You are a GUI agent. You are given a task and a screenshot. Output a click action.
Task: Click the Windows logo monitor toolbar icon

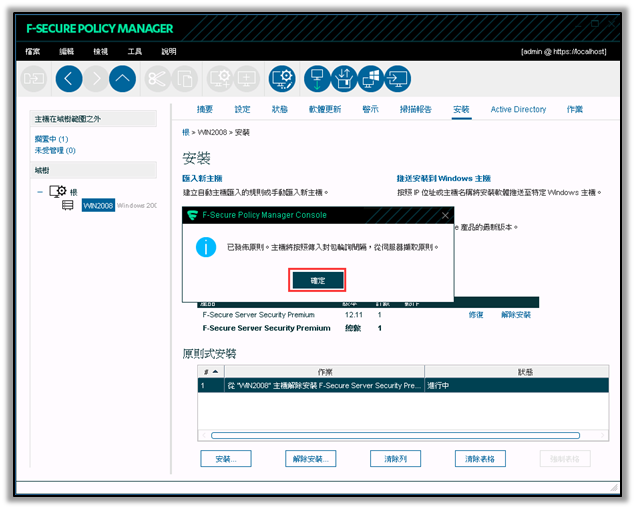[371, 79]
